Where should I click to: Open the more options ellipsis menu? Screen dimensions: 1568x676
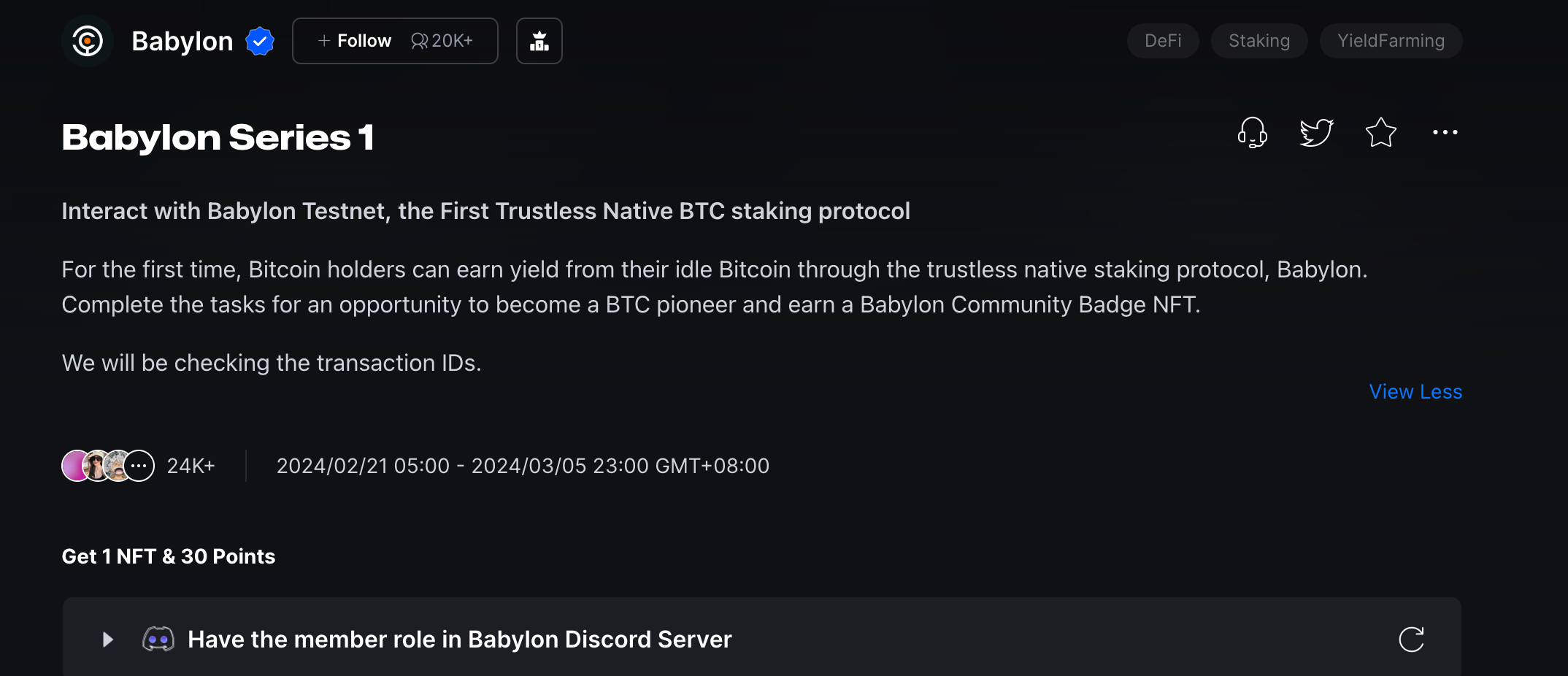(x=1445, y=132)
